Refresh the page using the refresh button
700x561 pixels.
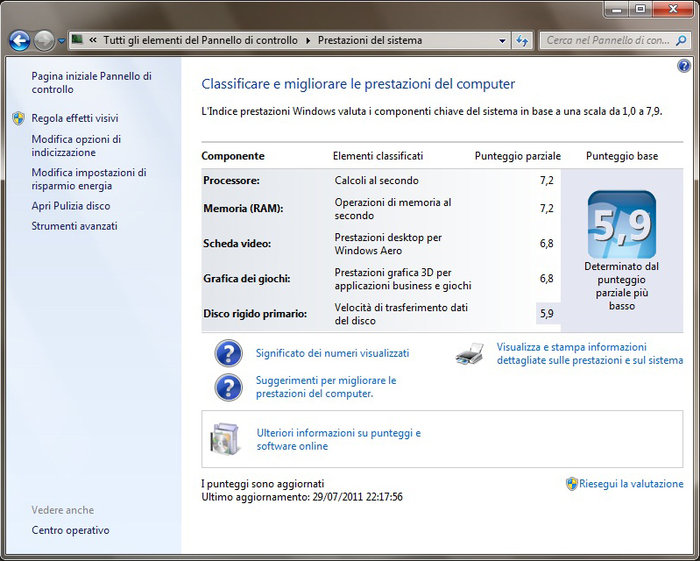pyautogui.click(x=522, y=41)
